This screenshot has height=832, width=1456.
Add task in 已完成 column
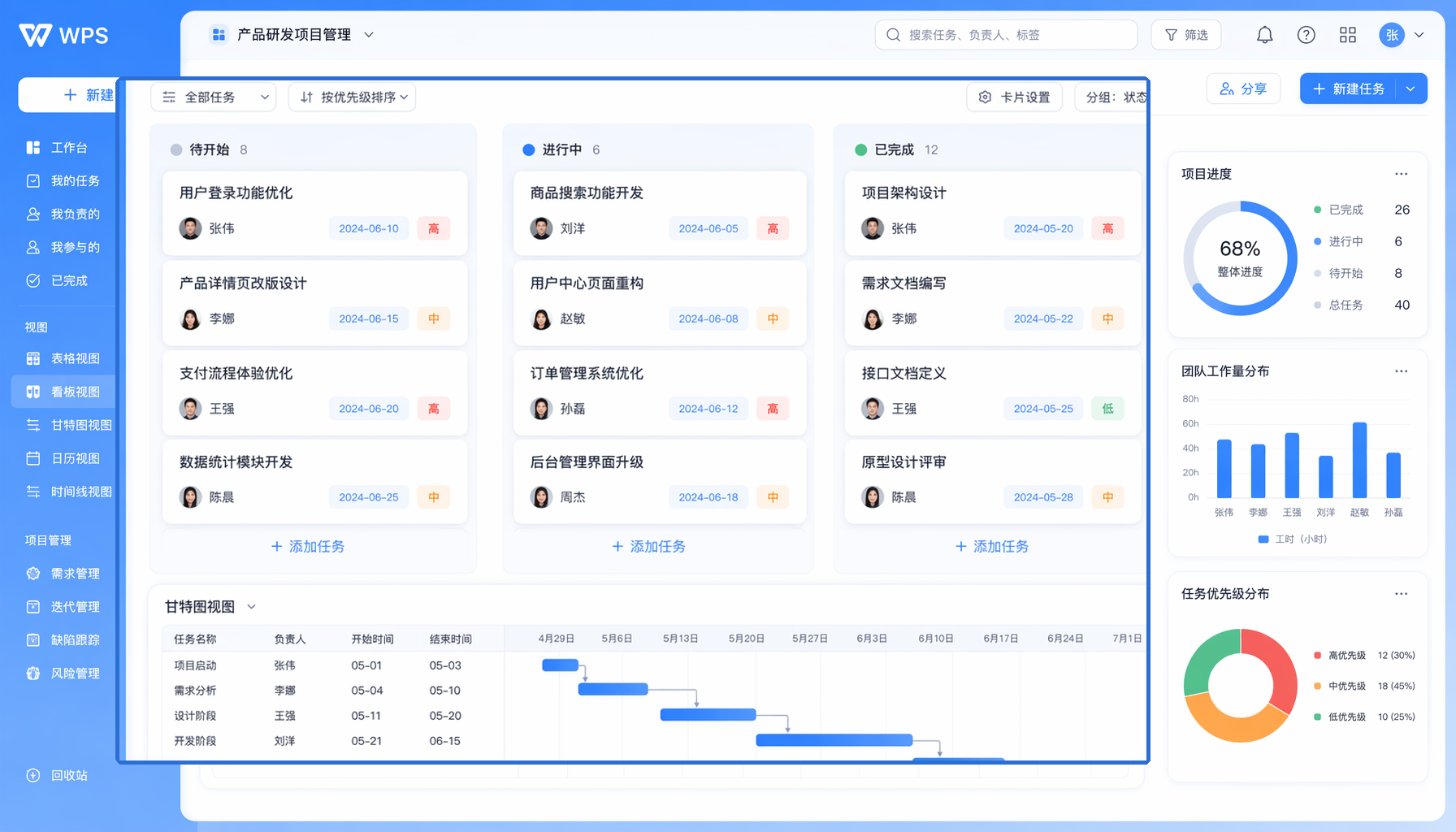(x=992, y=547)
